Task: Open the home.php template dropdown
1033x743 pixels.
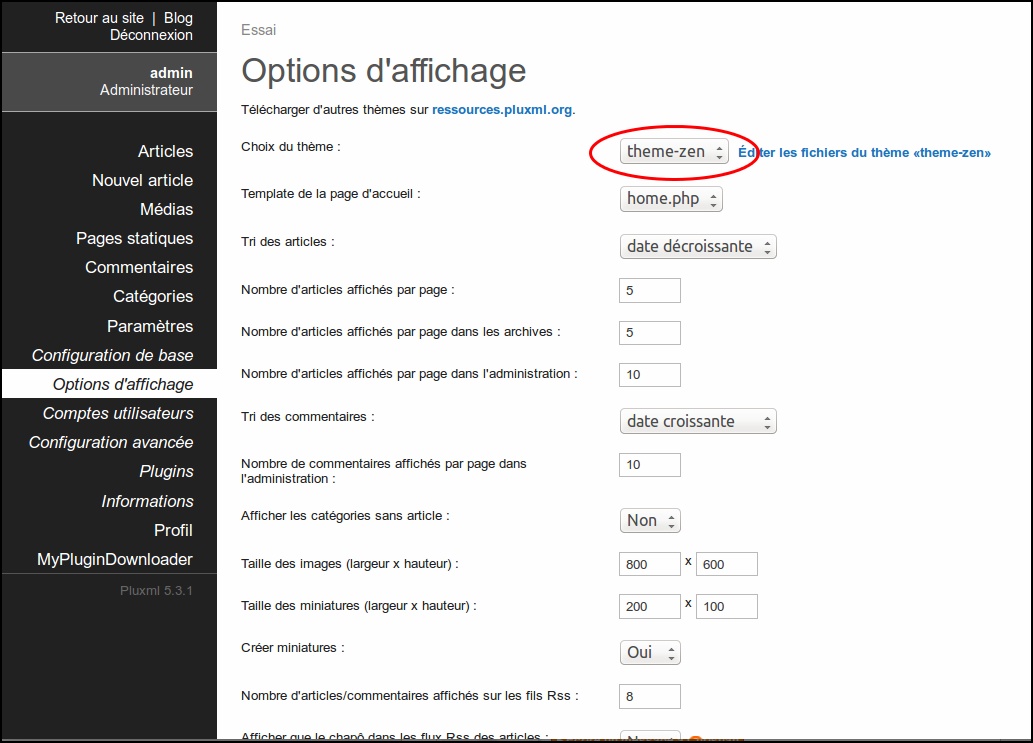Action: (x=671, y=199)
